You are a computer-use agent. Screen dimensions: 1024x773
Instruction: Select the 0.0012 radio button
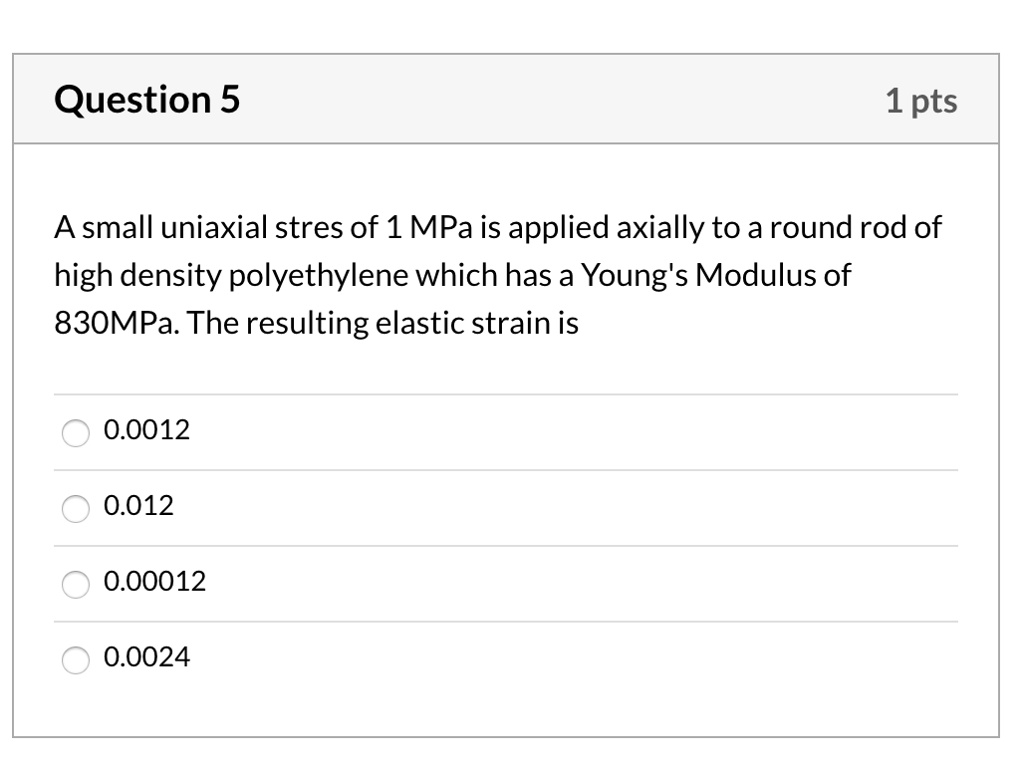(x=76, y=432)
